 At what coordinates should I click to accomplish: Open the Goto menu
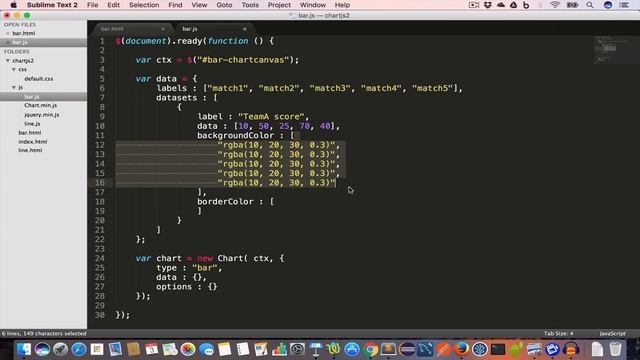pyautogui.click(x=224, y=5)
